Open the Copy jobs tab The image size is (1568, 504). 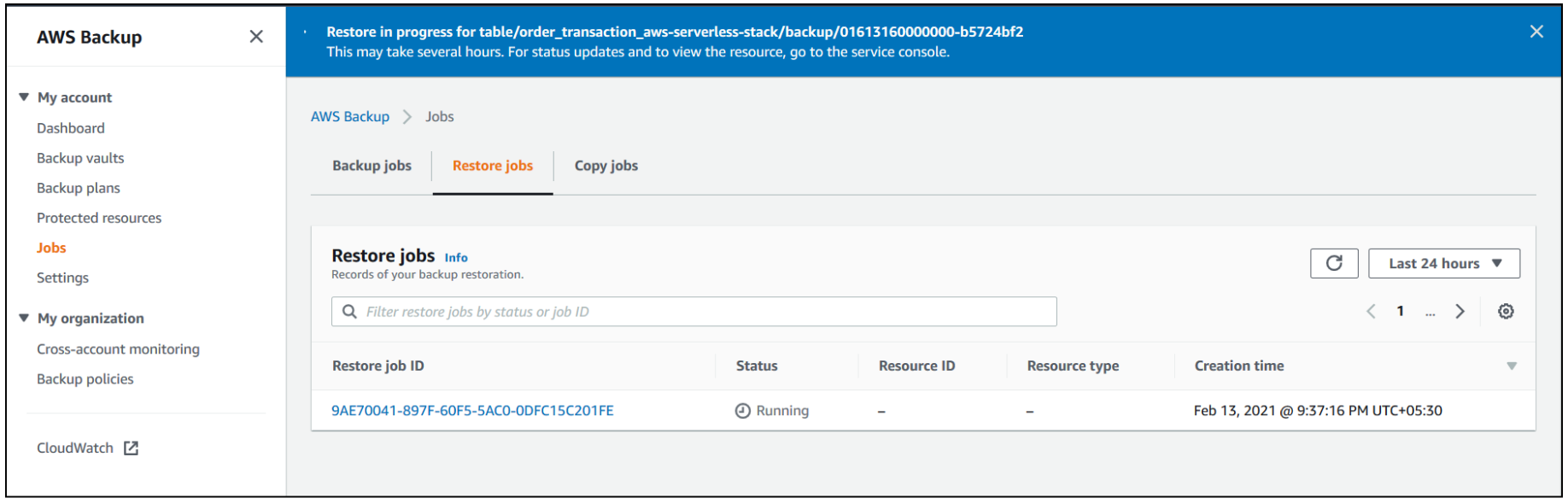[x=606, y=166]
